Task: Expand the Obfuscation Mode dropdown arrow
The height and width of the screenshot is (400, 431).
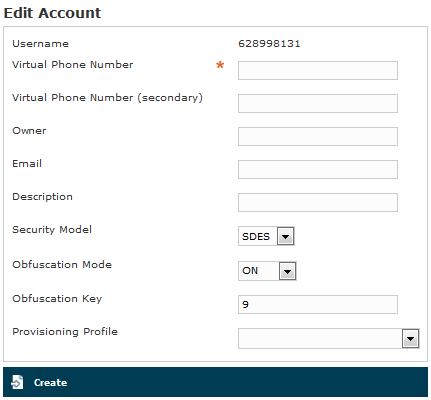Action: click(287, 271)
